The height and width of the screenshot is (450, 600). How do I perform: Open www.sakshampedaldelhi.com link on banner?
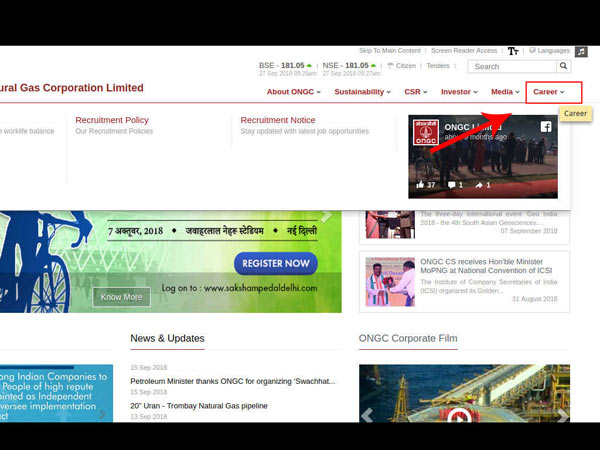point(261,288)
